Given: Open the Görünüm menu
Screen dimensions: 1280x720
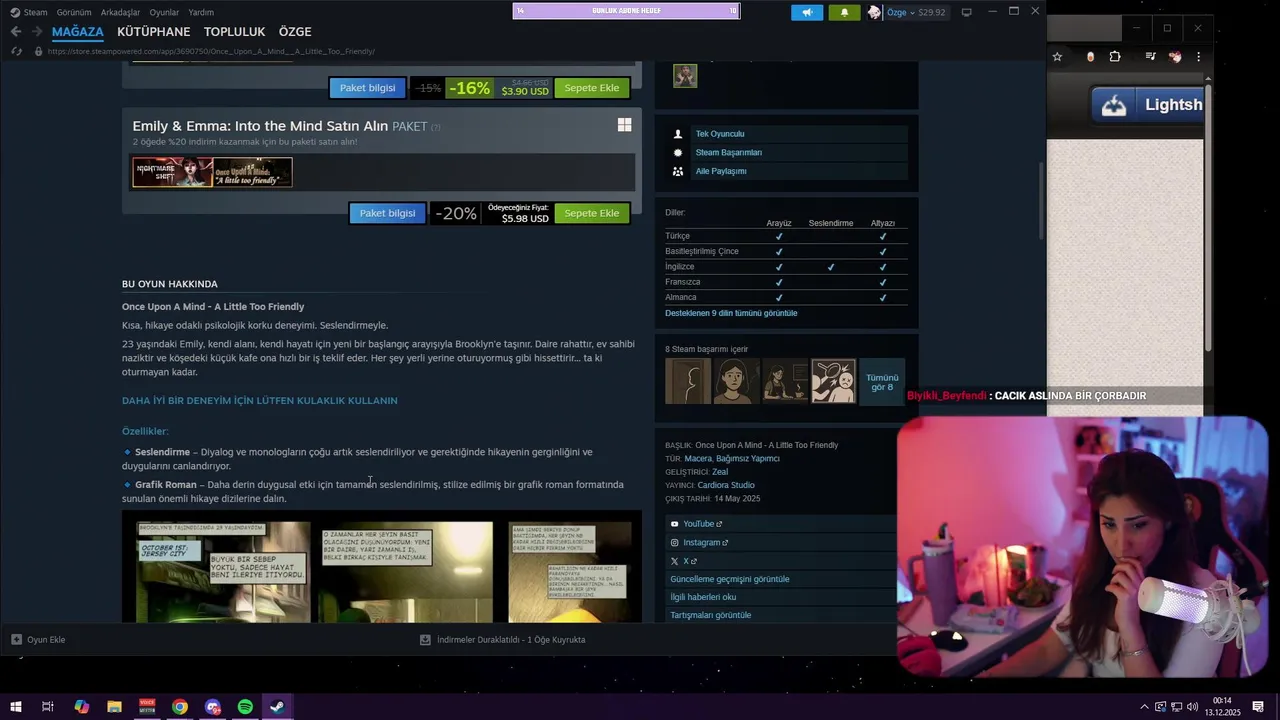Looking at the screenshot, I should (74, 12).
